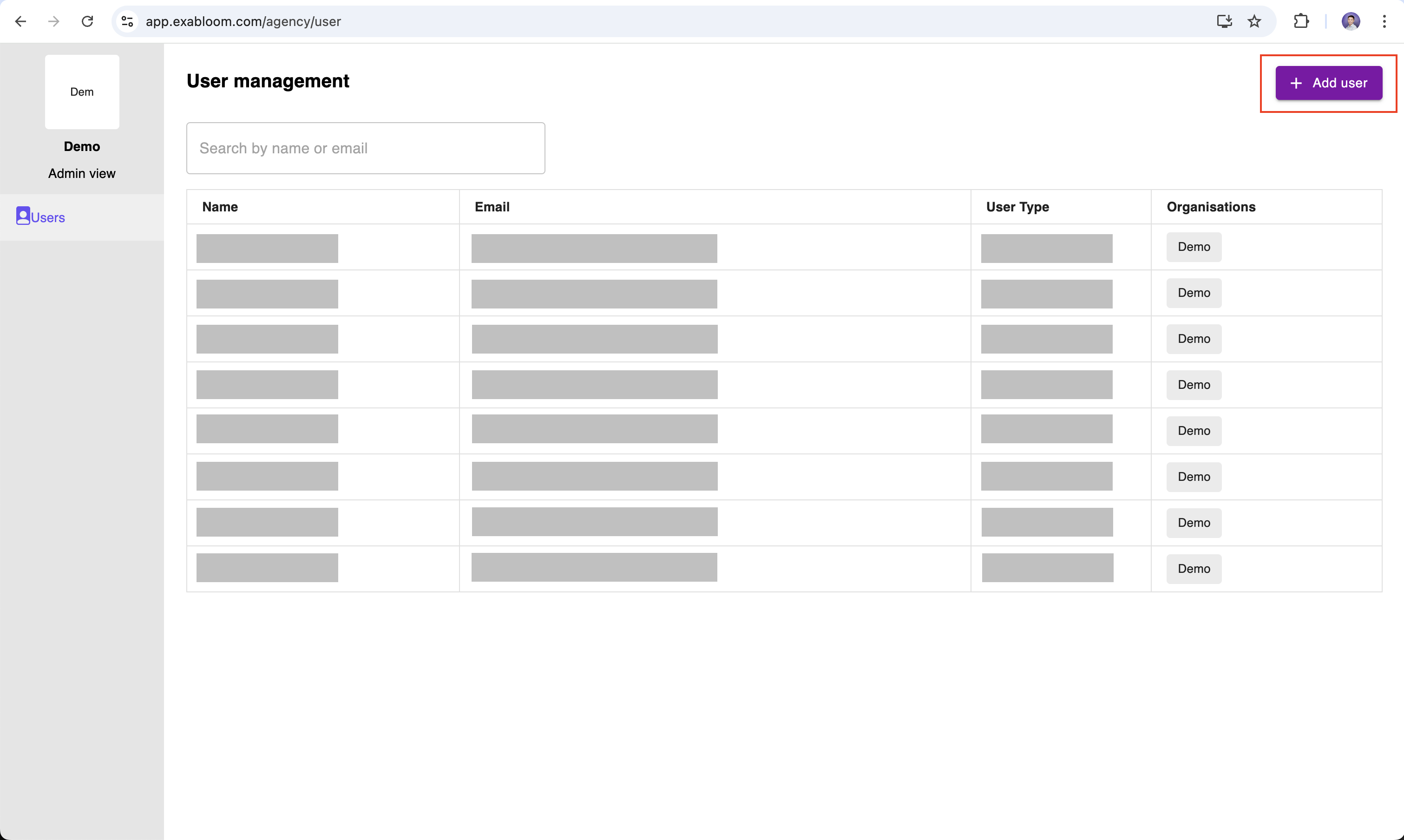Click the Admin view label
Screen dimensions: 1404x840
(x=81, y=173)
